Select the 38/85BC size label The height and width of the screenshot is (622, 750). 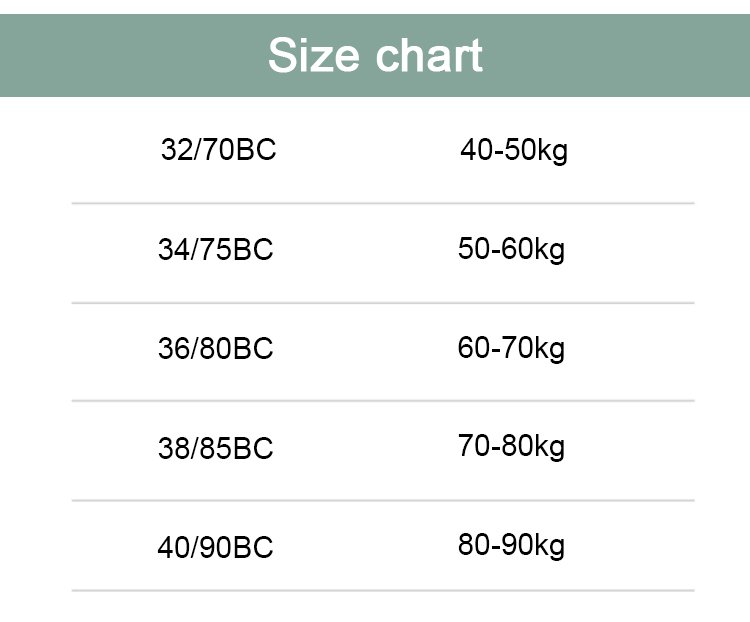click(215, 448)
